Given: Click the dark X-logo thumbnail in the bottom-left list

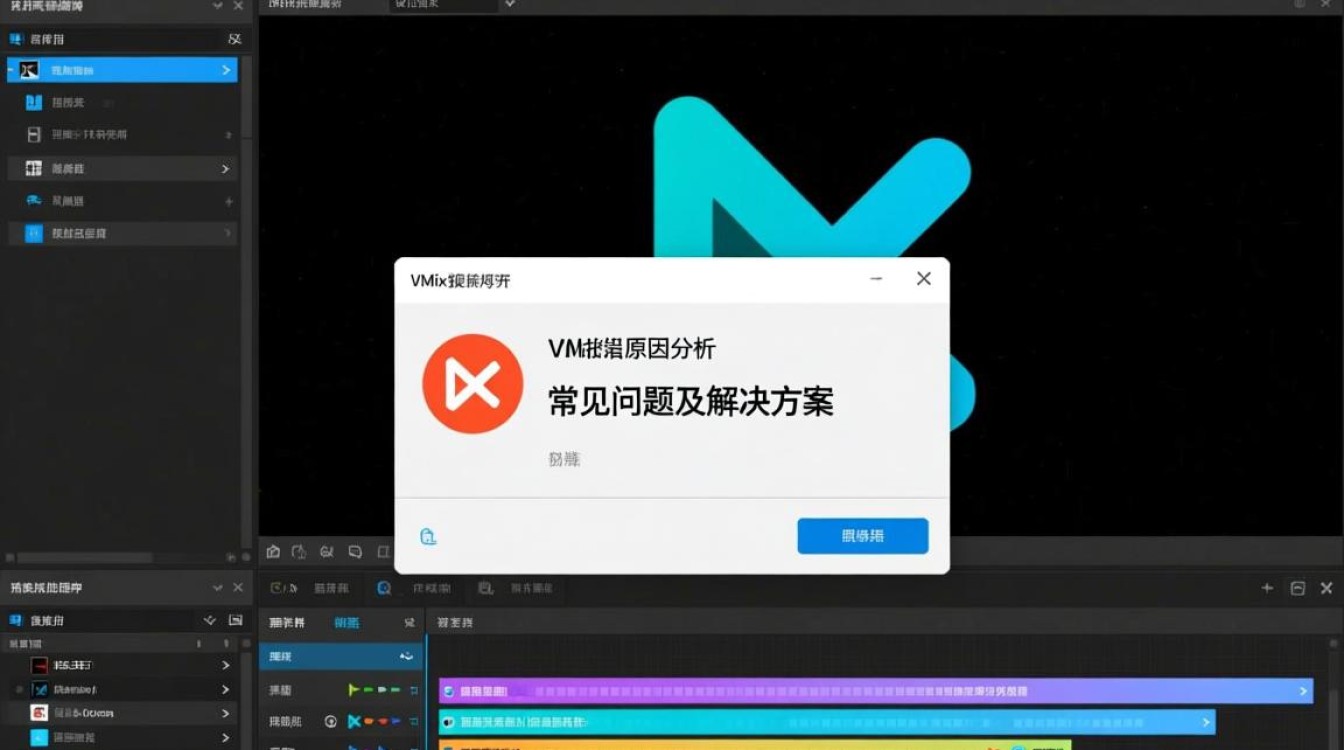Looking at the screenshot, I should (39, 689).
